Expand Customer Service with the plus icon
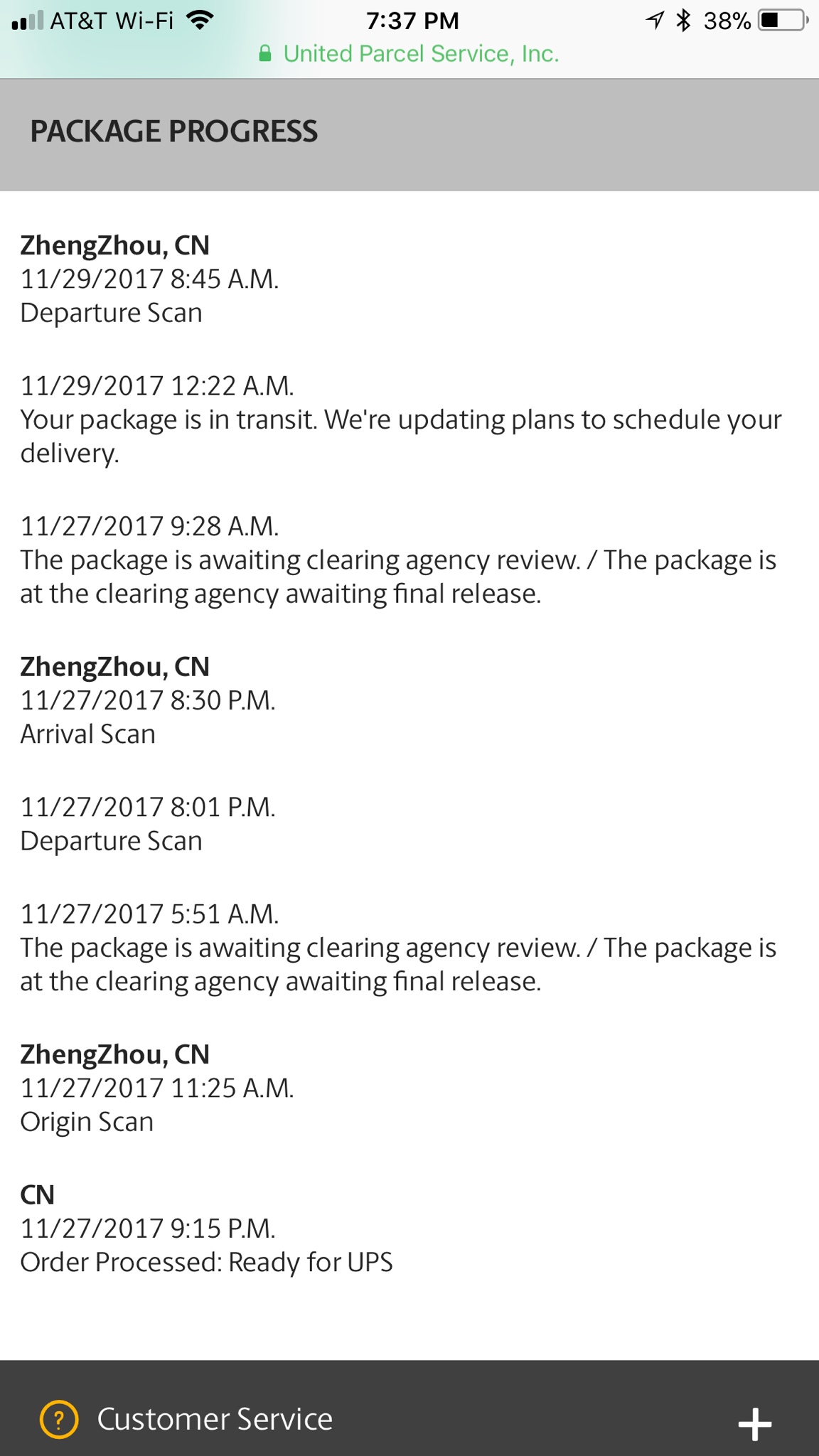The width and height of the screenshot is (819, 1456). [x=754, y=1424]
